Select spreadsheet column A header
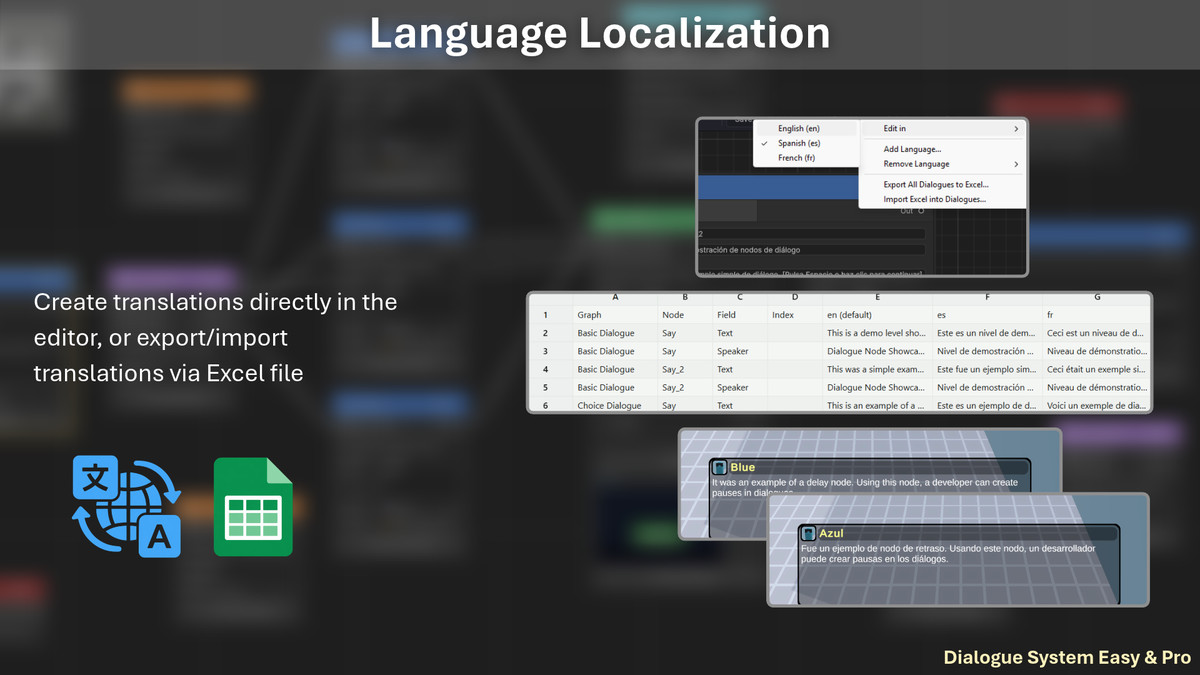1200x675 pixels. click(x=614, y=297)
